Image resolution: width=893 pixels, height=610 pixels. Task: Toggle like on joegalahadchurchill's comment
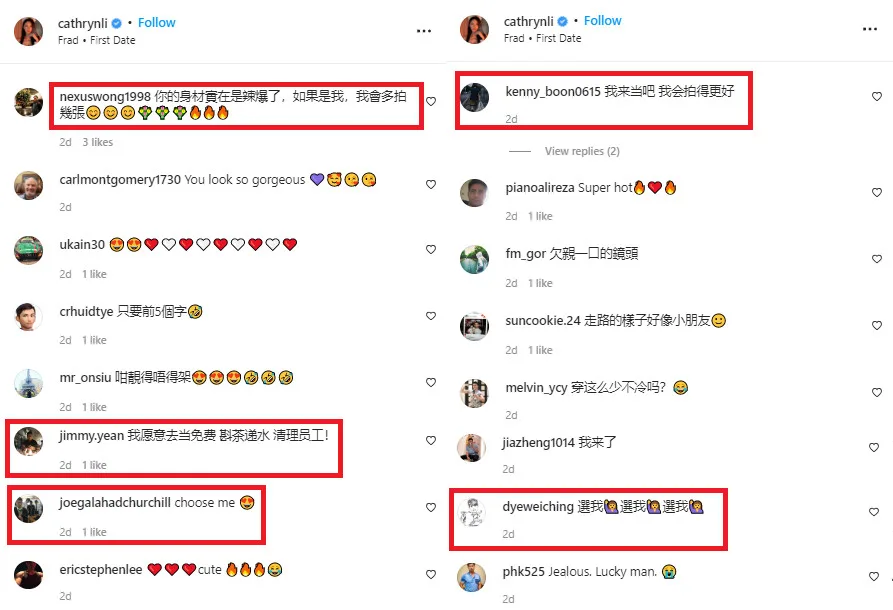(431, 507)
